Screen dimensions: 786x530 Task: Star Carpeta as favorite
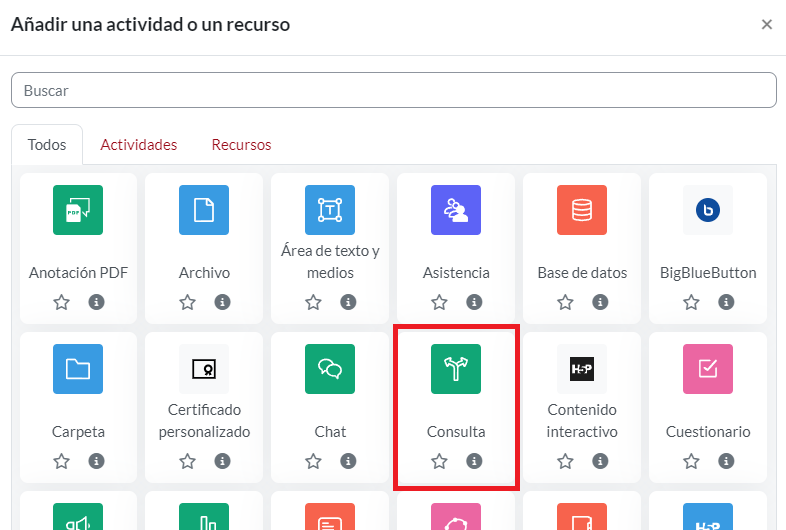click(62, 461)
